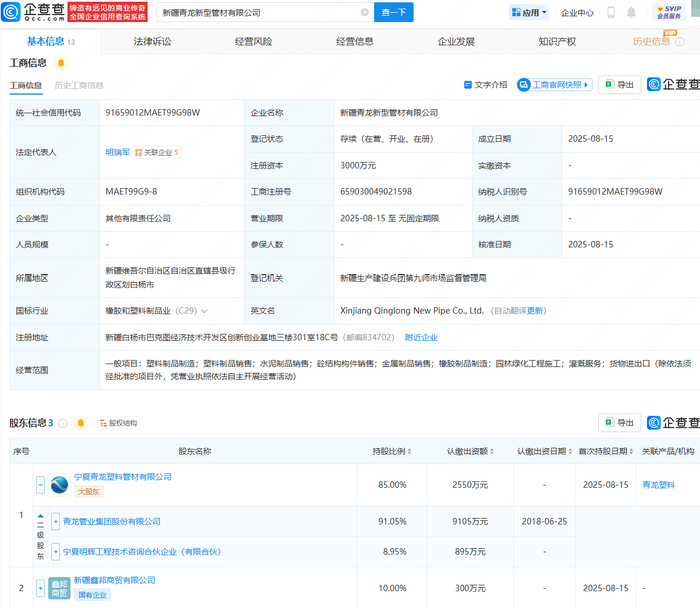Click the mobile phone icon in header
The width and height of the screenshot is (700, 608).
tap(611, 12)
